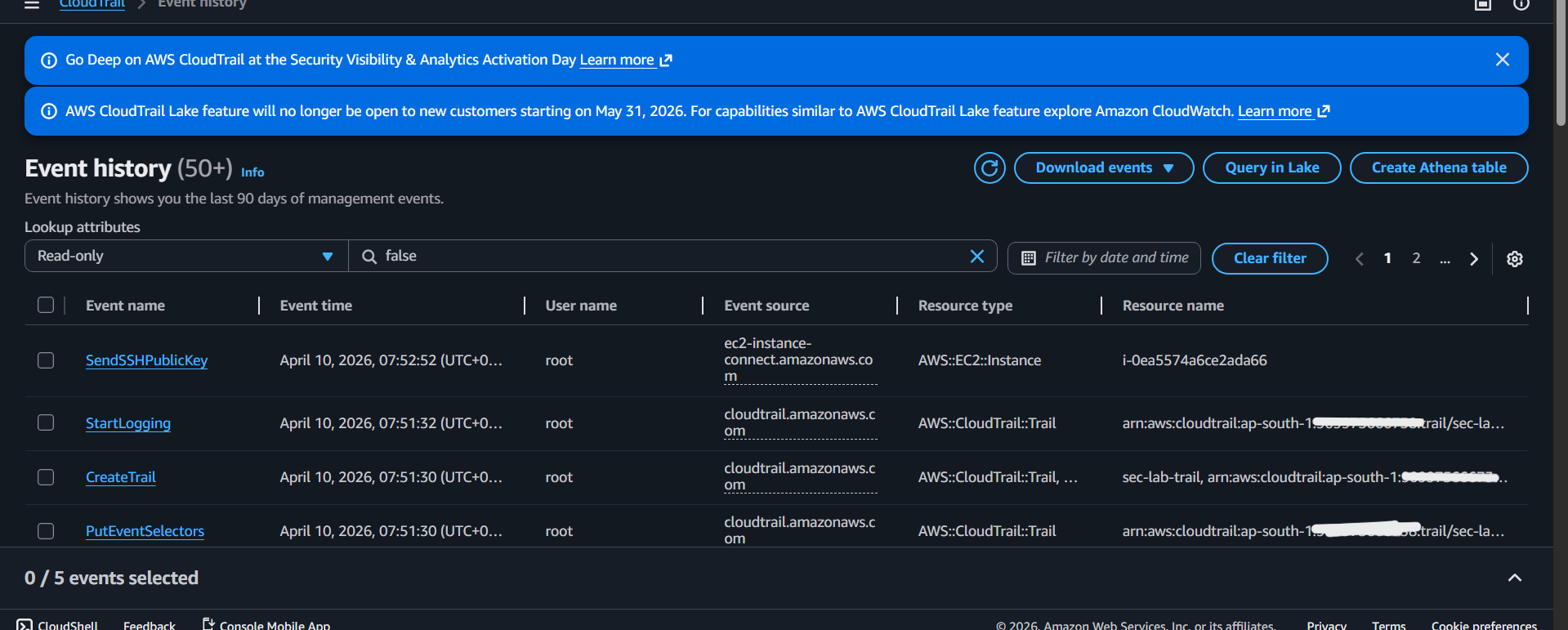Go to next page arrow

[1474, 259]
